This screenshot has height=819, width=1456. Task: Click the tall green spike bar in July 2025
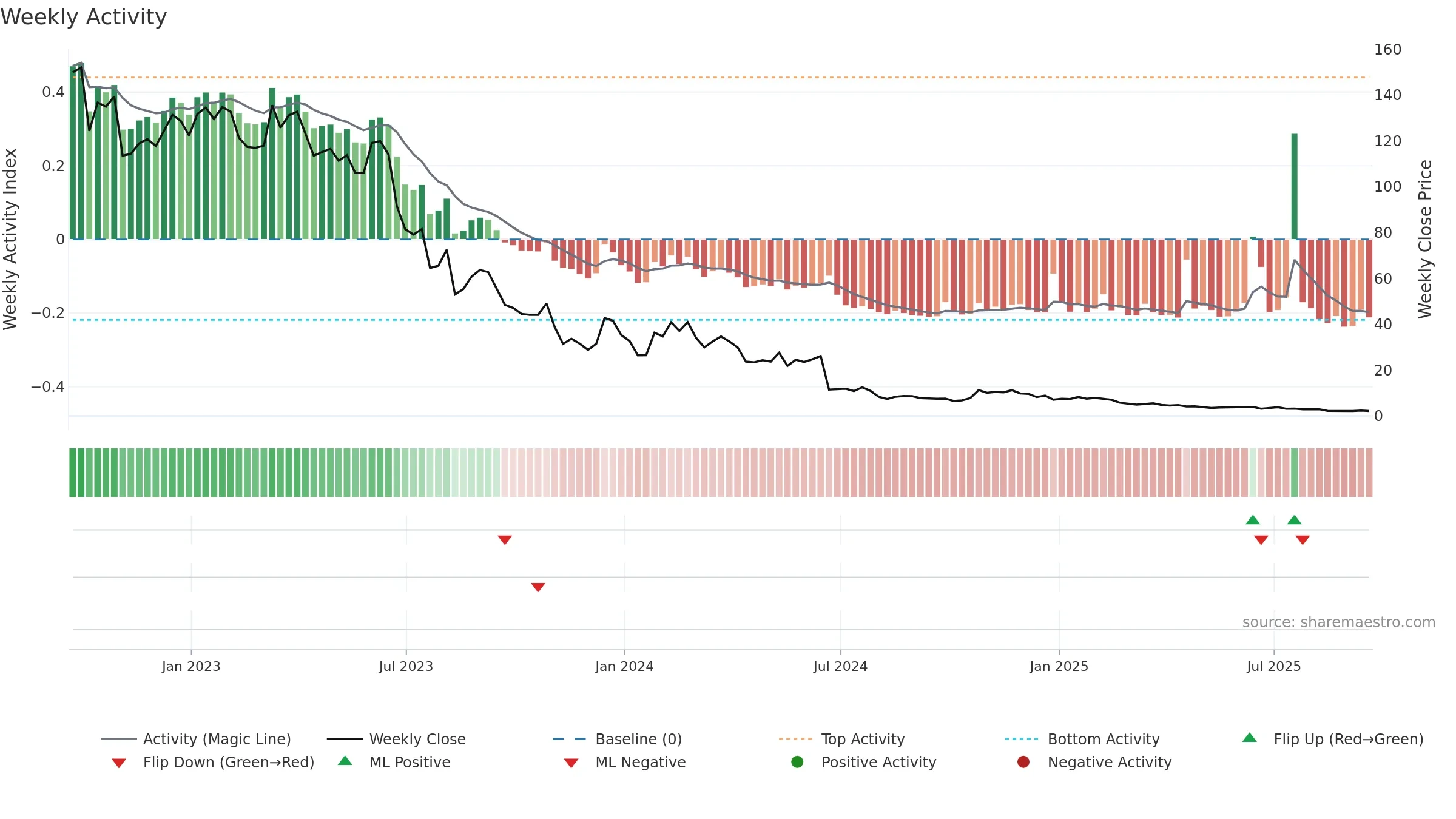(x=1295, y=186)
